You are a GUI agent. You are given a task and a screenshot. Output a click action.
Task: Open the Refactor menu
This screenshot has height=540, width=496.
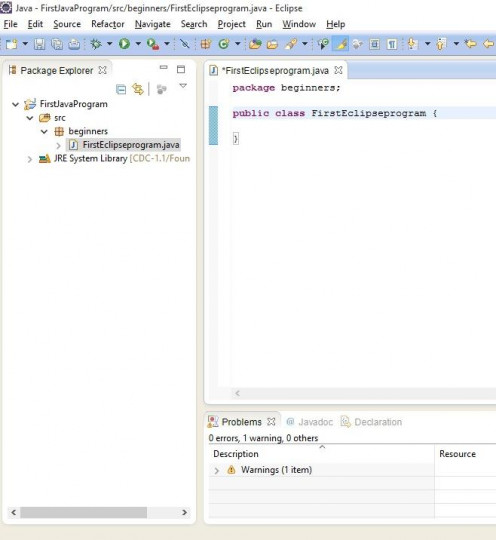[107, 24]
